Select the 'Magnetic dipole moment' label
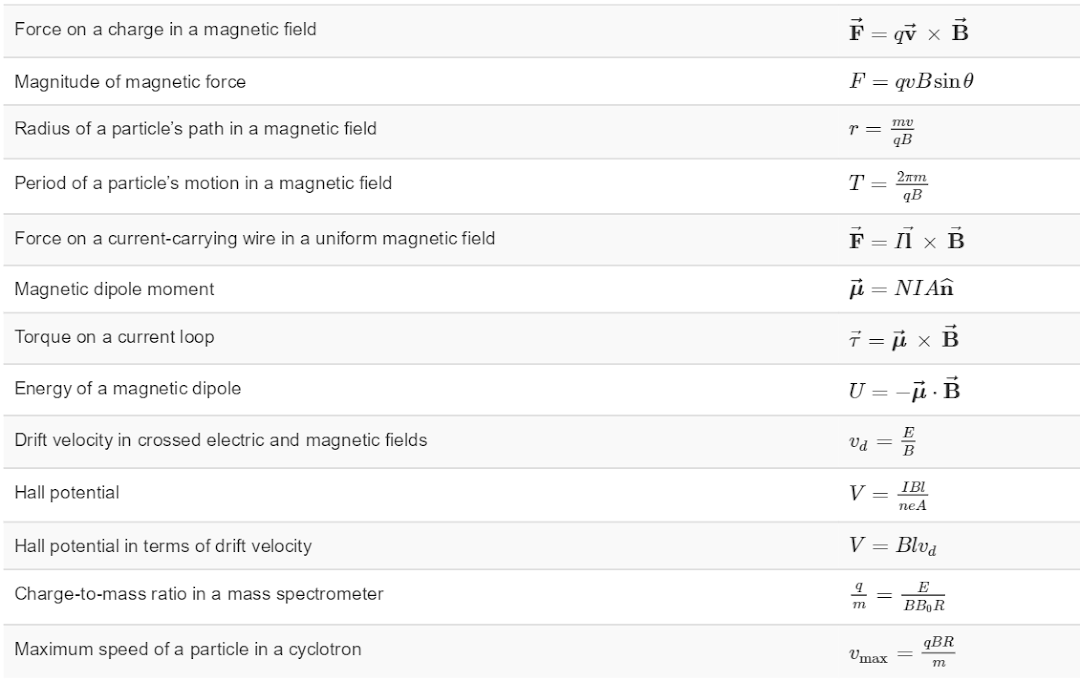Viewport: 1080px width, 682px height. tap(114, 289)
